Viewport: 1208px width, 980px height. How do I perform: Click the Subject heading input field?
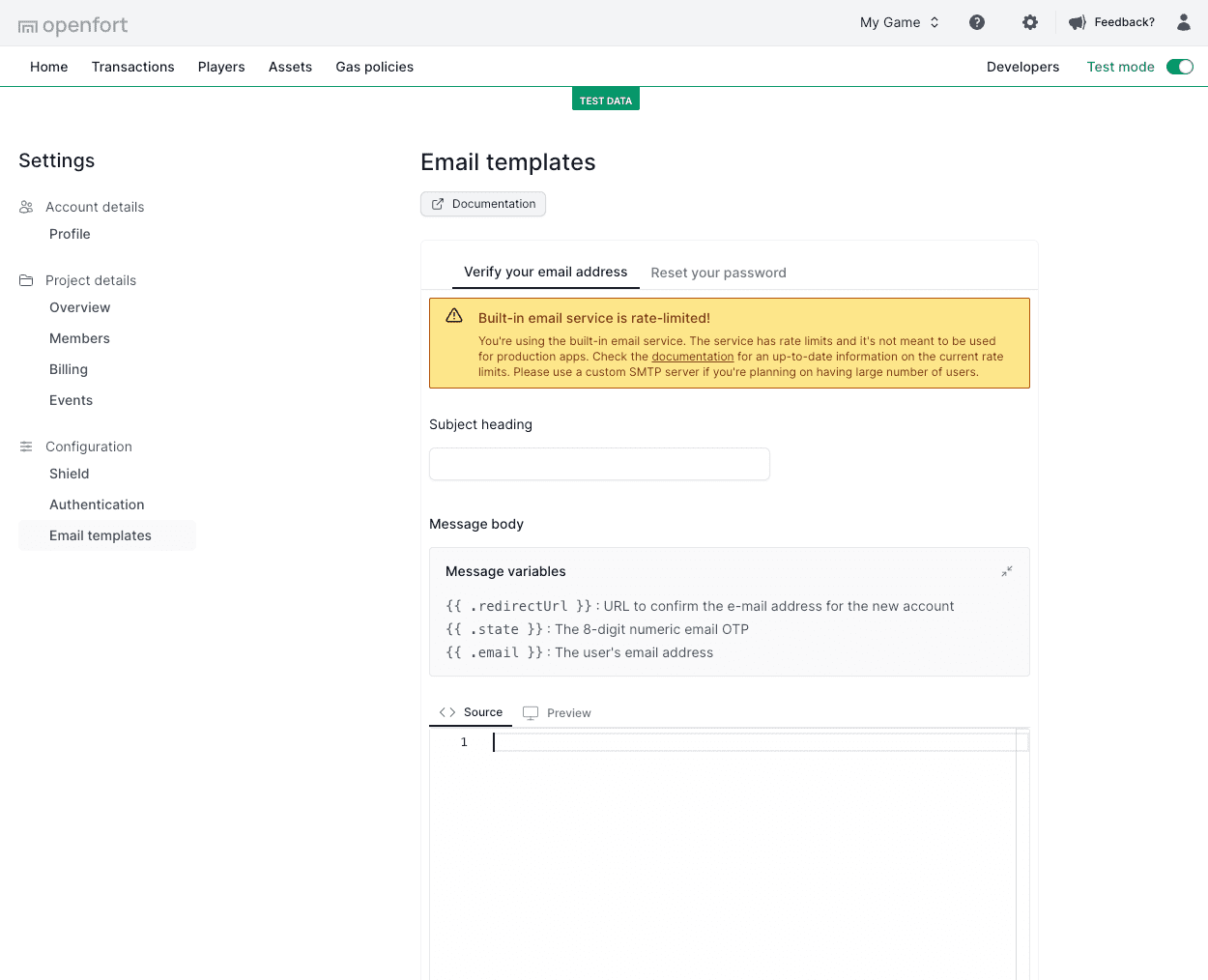click(599, 464)
